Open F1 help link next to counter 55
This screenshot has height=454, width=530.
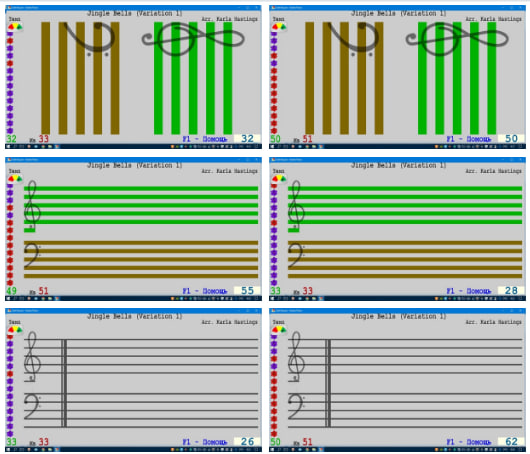coord(205,291)
